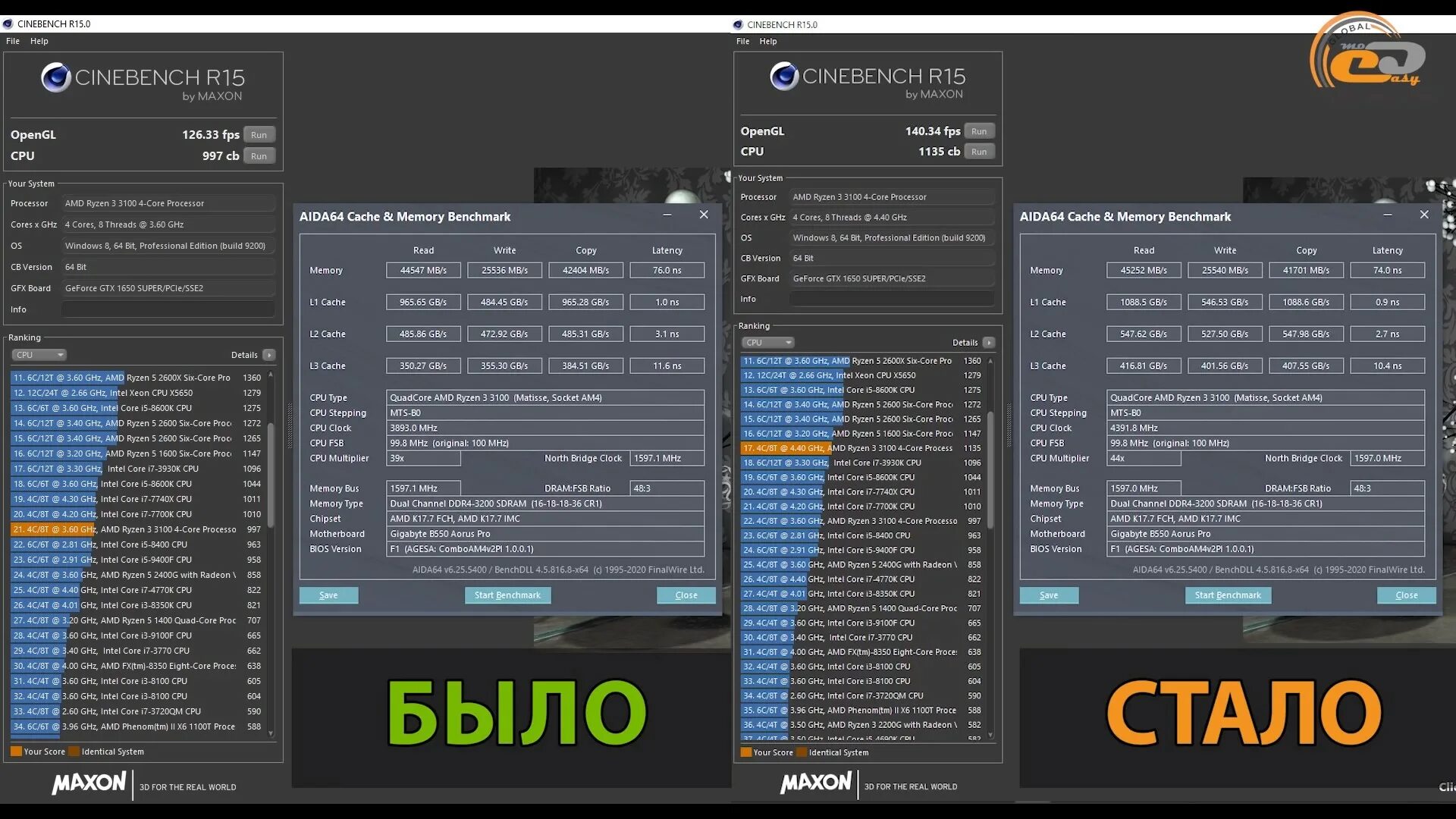1456x819 pixels.
Task: Select the CPU dropdown in Rankings (left)
Action: 36,354
